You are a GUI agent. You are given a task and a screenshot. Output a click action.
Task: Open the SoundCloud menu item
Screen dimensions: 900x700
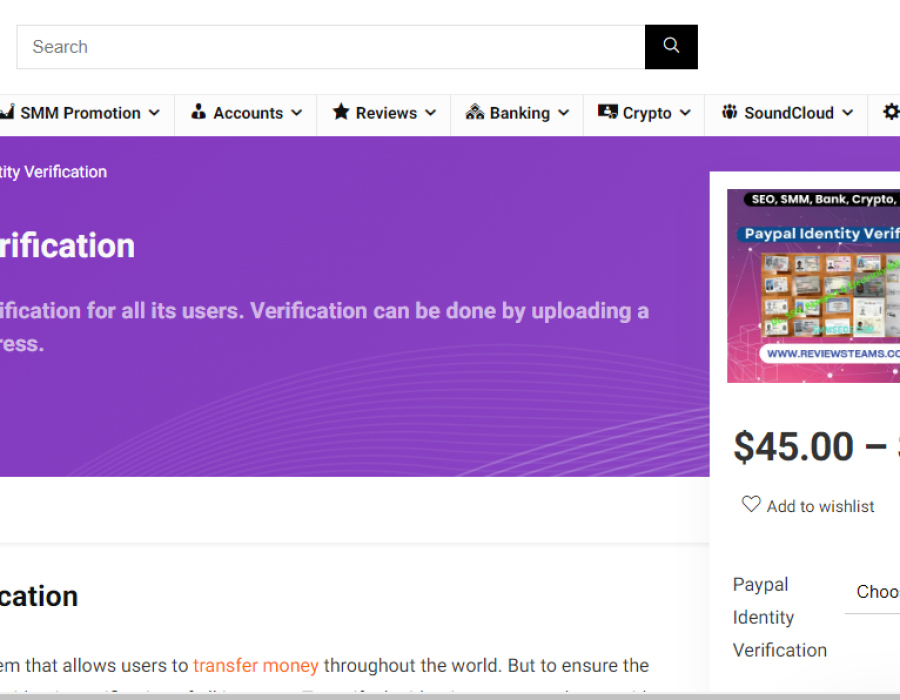[788, 113]
